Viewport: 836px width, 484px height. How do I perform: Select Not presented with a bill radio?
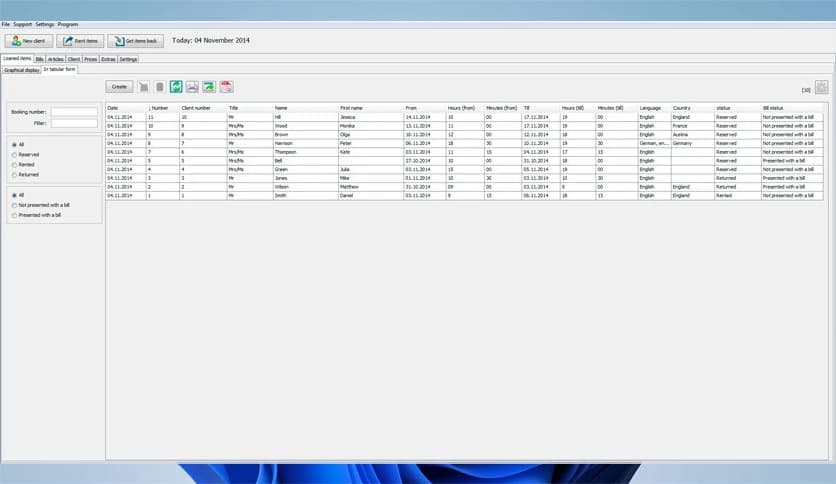tap(14, 206)
